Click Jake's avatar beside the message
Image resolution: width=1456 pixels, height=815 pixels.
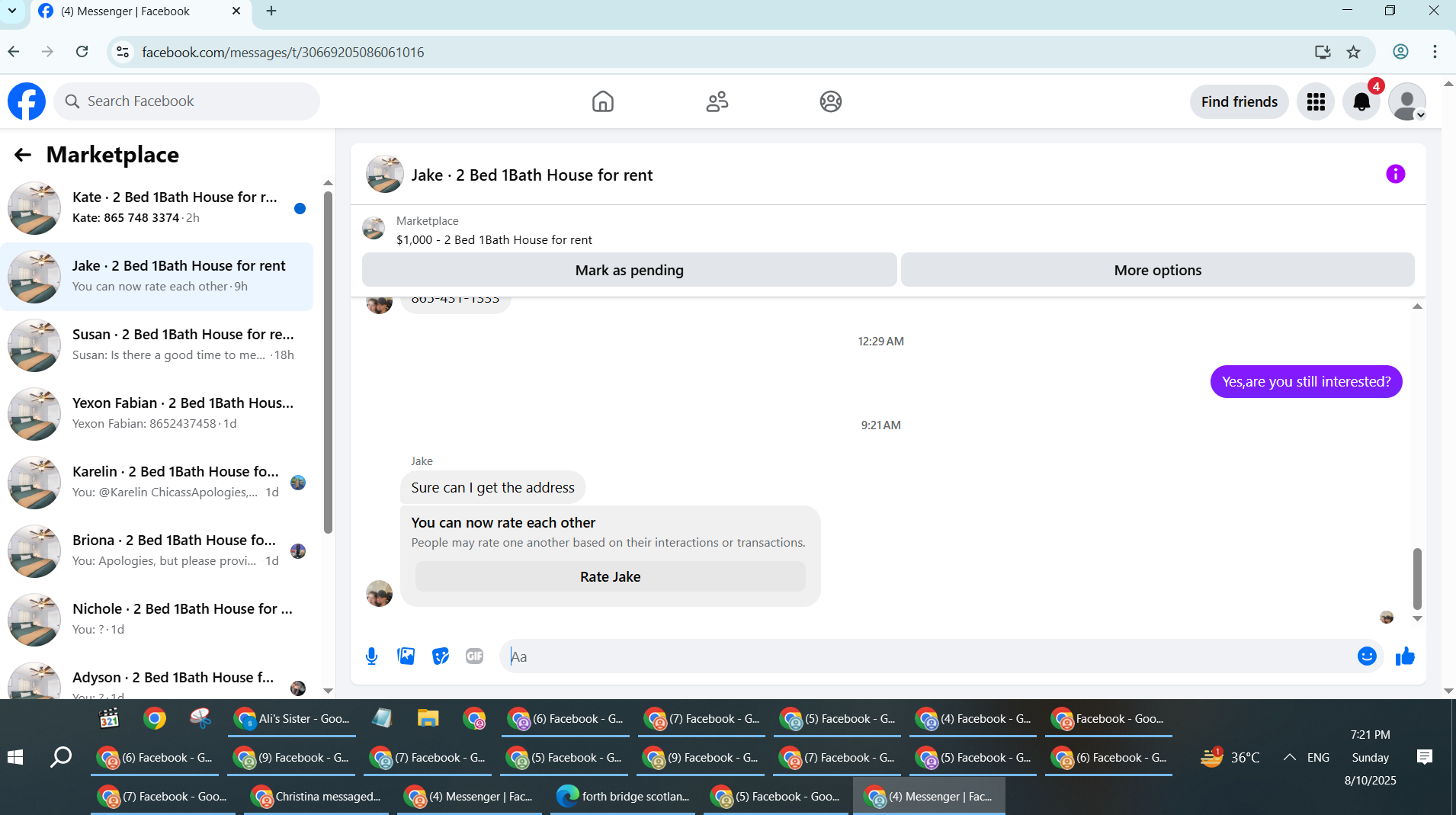(379, 593)
